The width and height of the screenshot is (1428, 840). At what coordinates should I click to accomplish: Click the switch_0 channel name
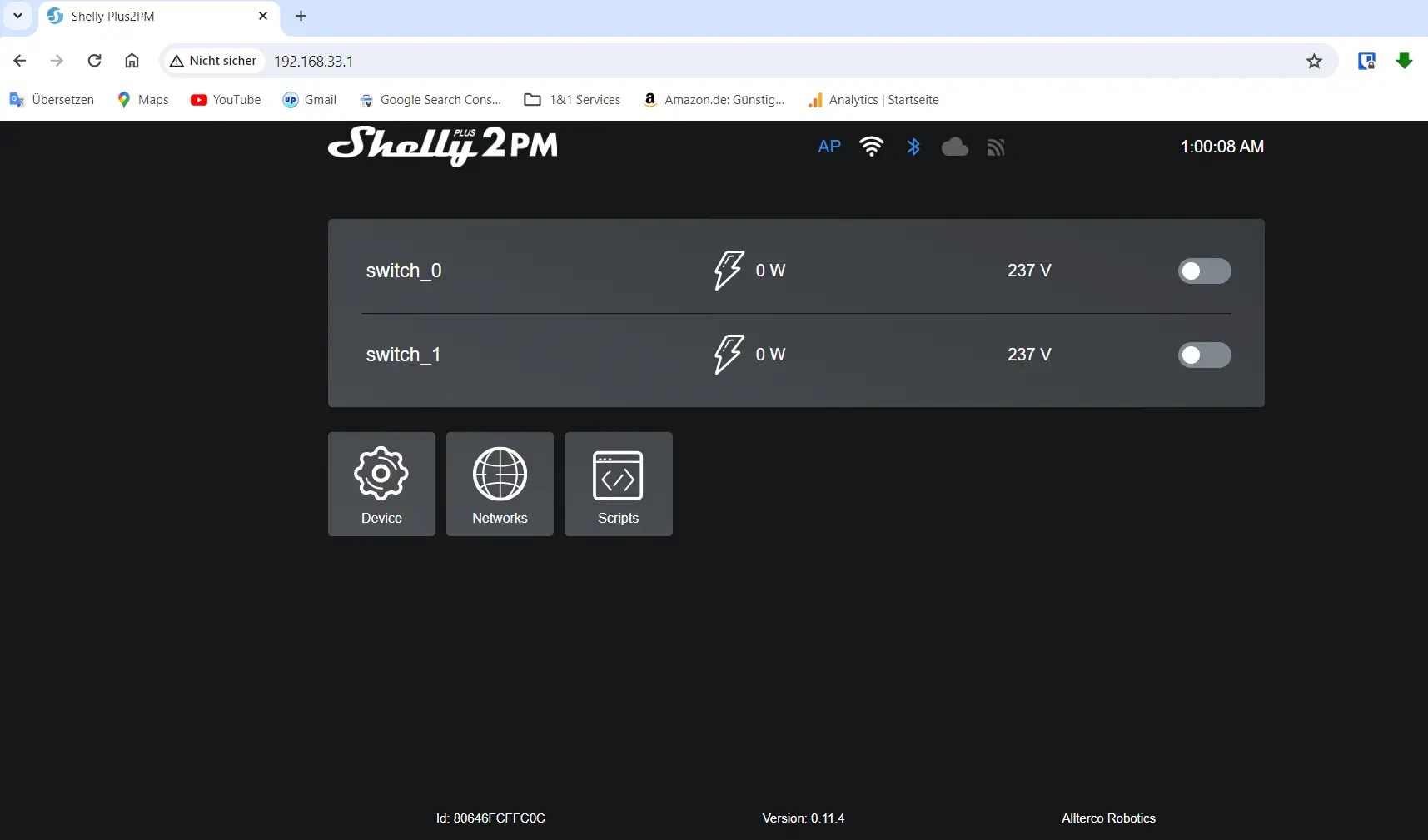[x=404, y=271]
